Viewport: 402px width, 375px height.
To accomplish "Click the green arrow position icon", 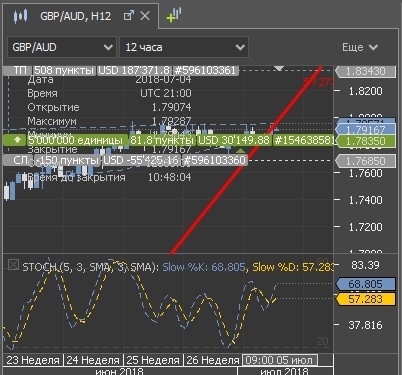I will pos(18,140).
